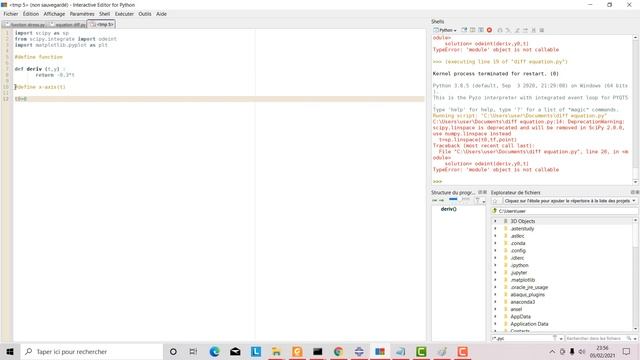This screenshot has width=640, height=360.
Task: Open Google Chrome from taskbar
Action: point(338,351)
